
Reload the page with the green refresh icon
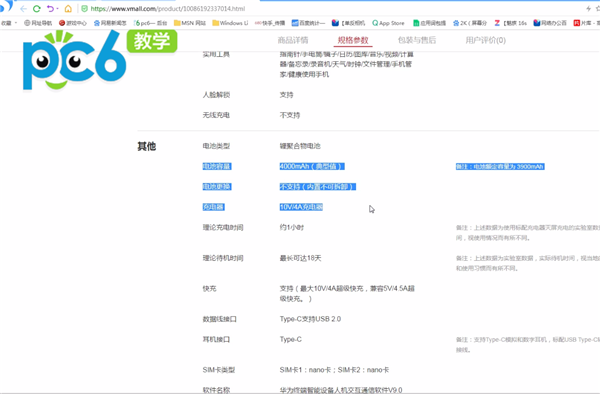tap(37, 8)
